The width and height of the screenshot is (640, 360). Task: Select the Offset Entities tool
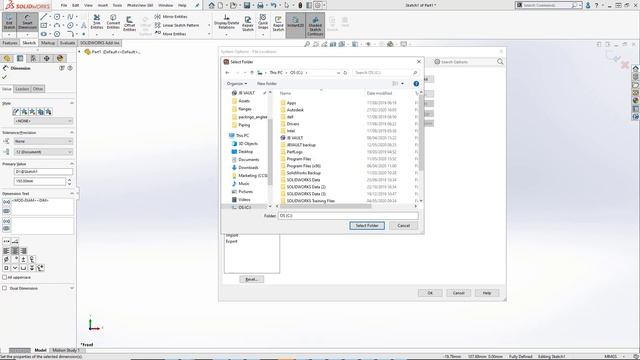[x=129, y=23]
